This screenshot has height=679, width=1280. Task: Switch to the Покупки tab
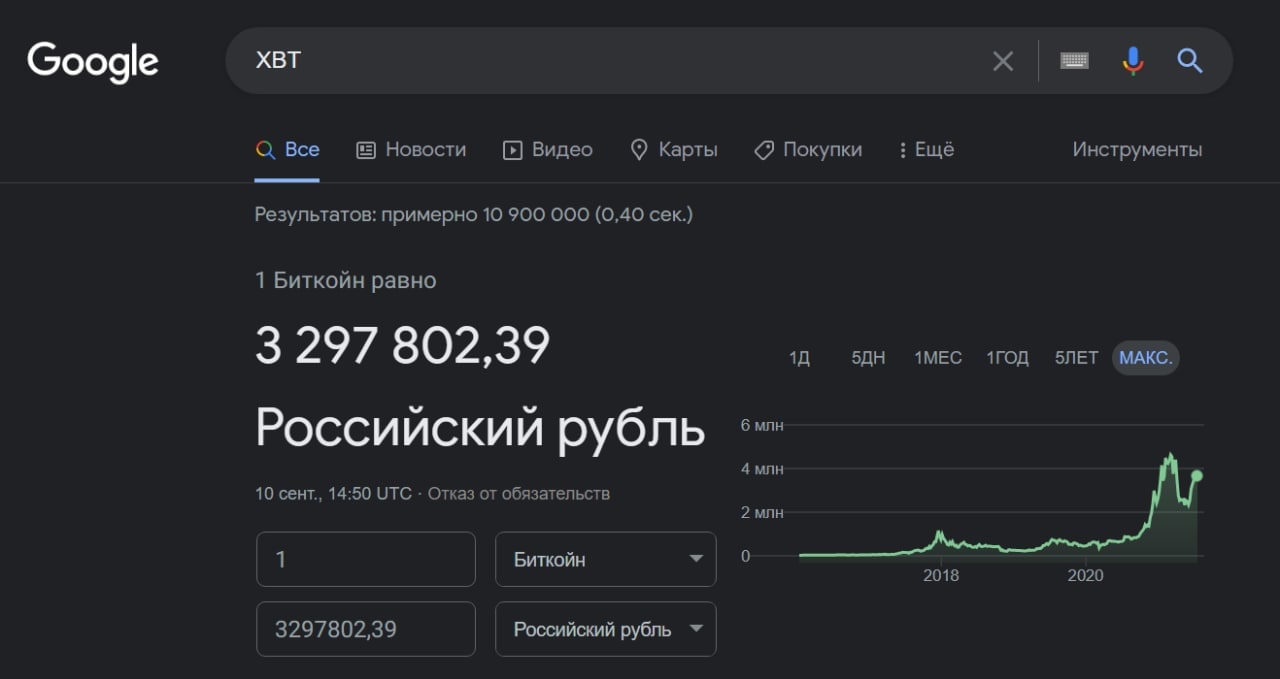pyautogui.click(x=807, y=150)
